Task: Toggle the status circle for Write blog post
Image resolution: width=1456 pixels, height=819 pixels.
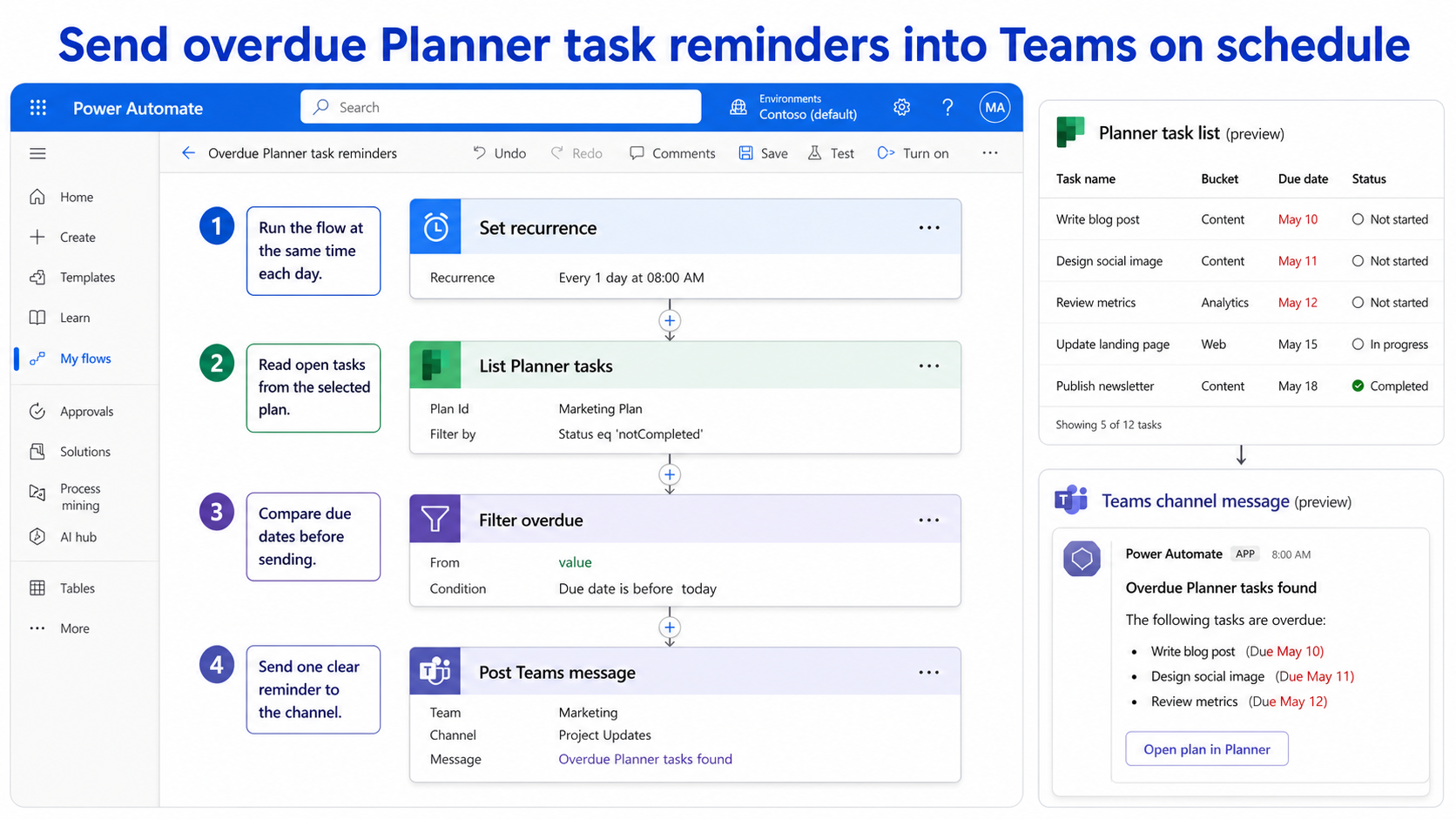Action: coord(1358,219)
